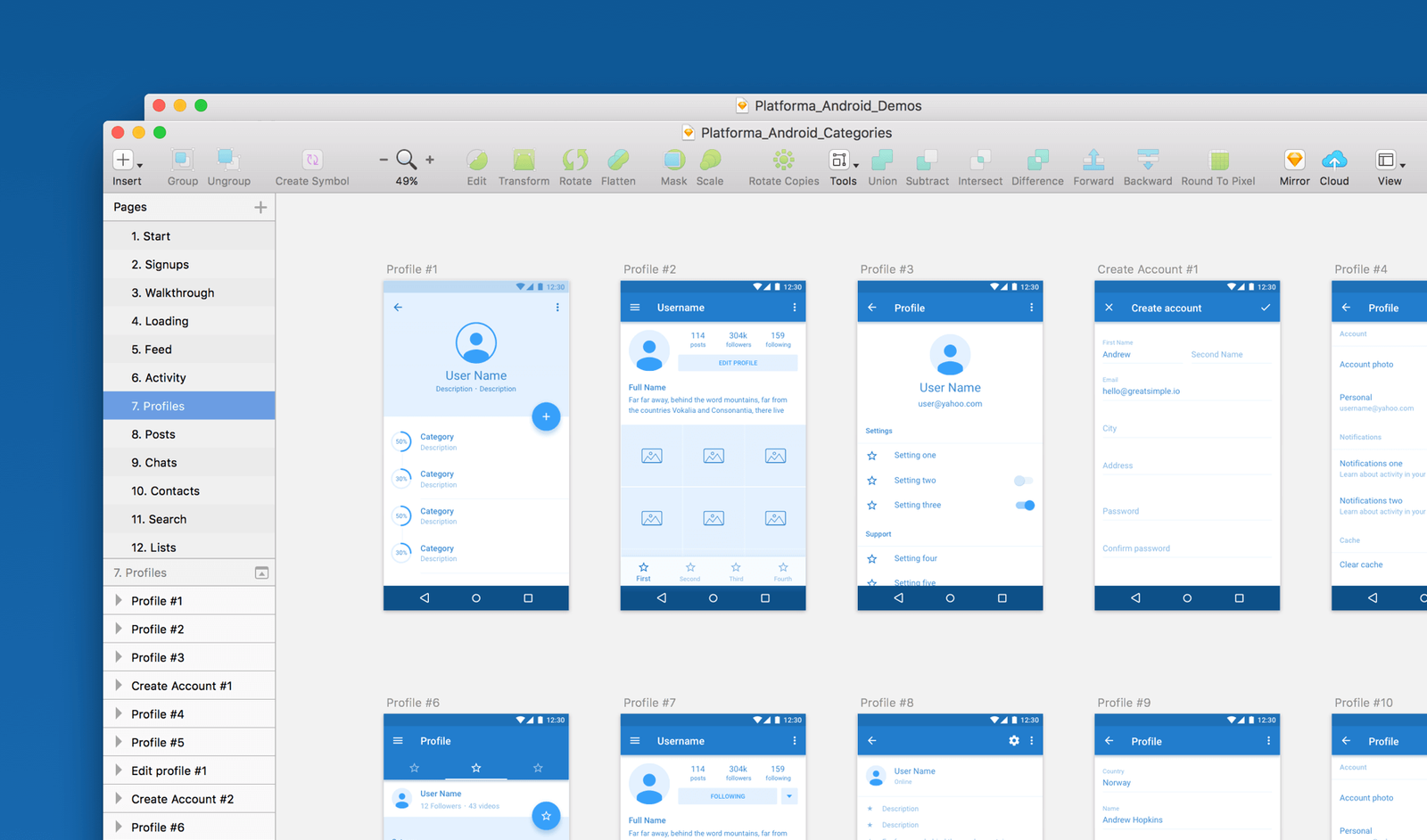Open the View dropdown in toolbar

[x=1390, y=161]
